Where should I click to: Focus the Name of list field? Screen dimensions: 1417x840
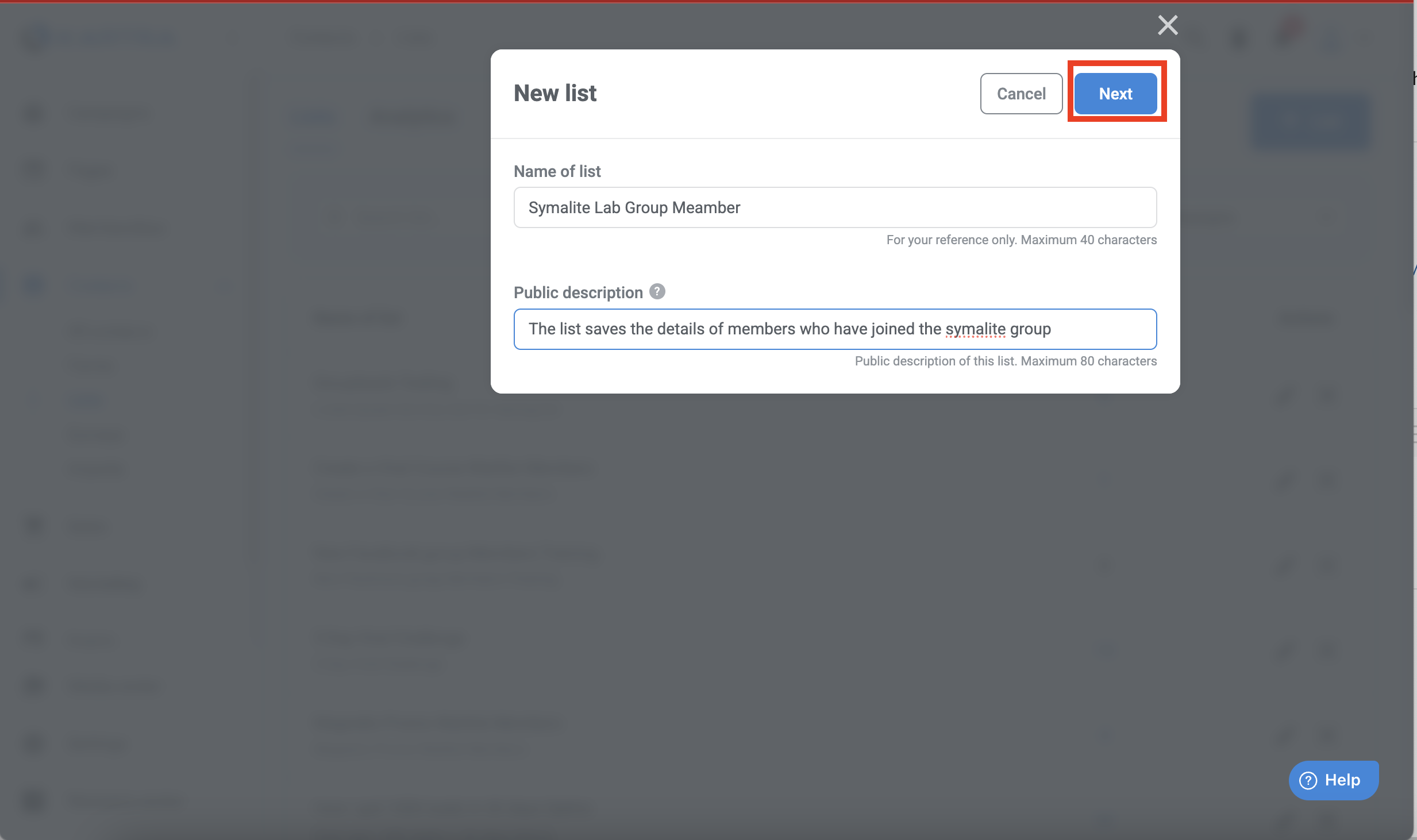(834, 207)
